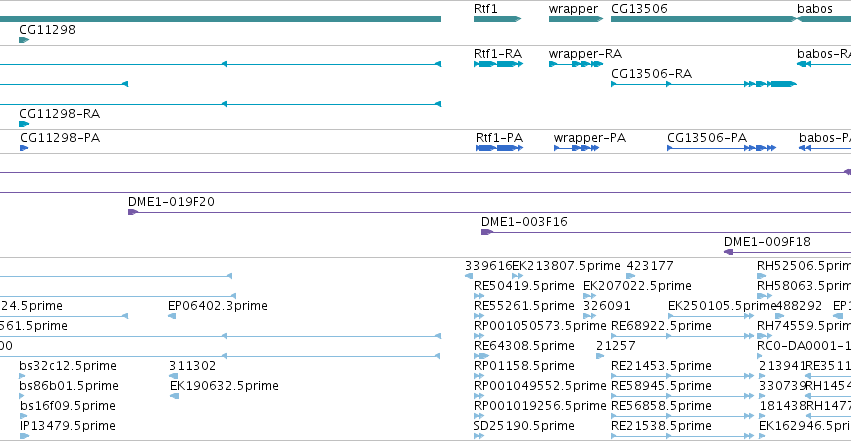
Task: Open the RE68922.5prime EST label
Action: pyautogui.click(x=661, y=327)
